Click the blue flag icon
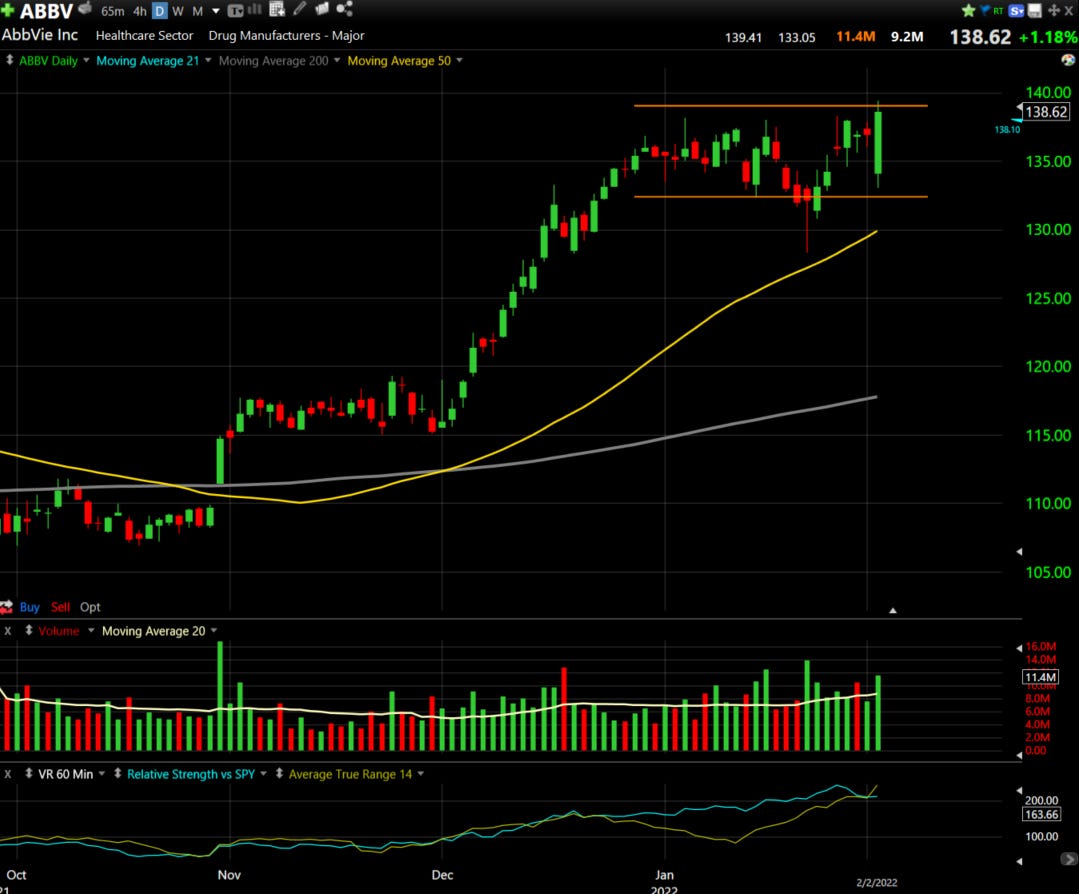This screenshot has height=894, width=1079. tap(984, 10)
